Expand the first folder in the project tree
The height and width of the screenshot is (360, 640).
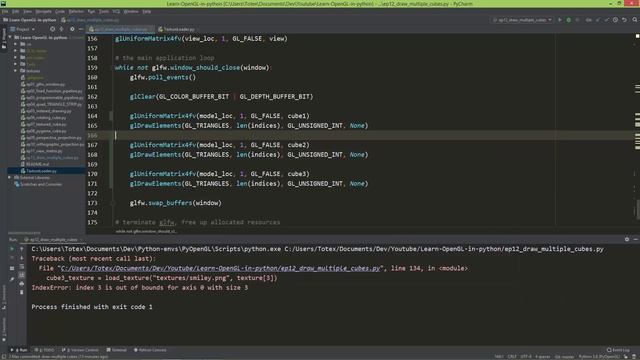click(x=16, y=44)
